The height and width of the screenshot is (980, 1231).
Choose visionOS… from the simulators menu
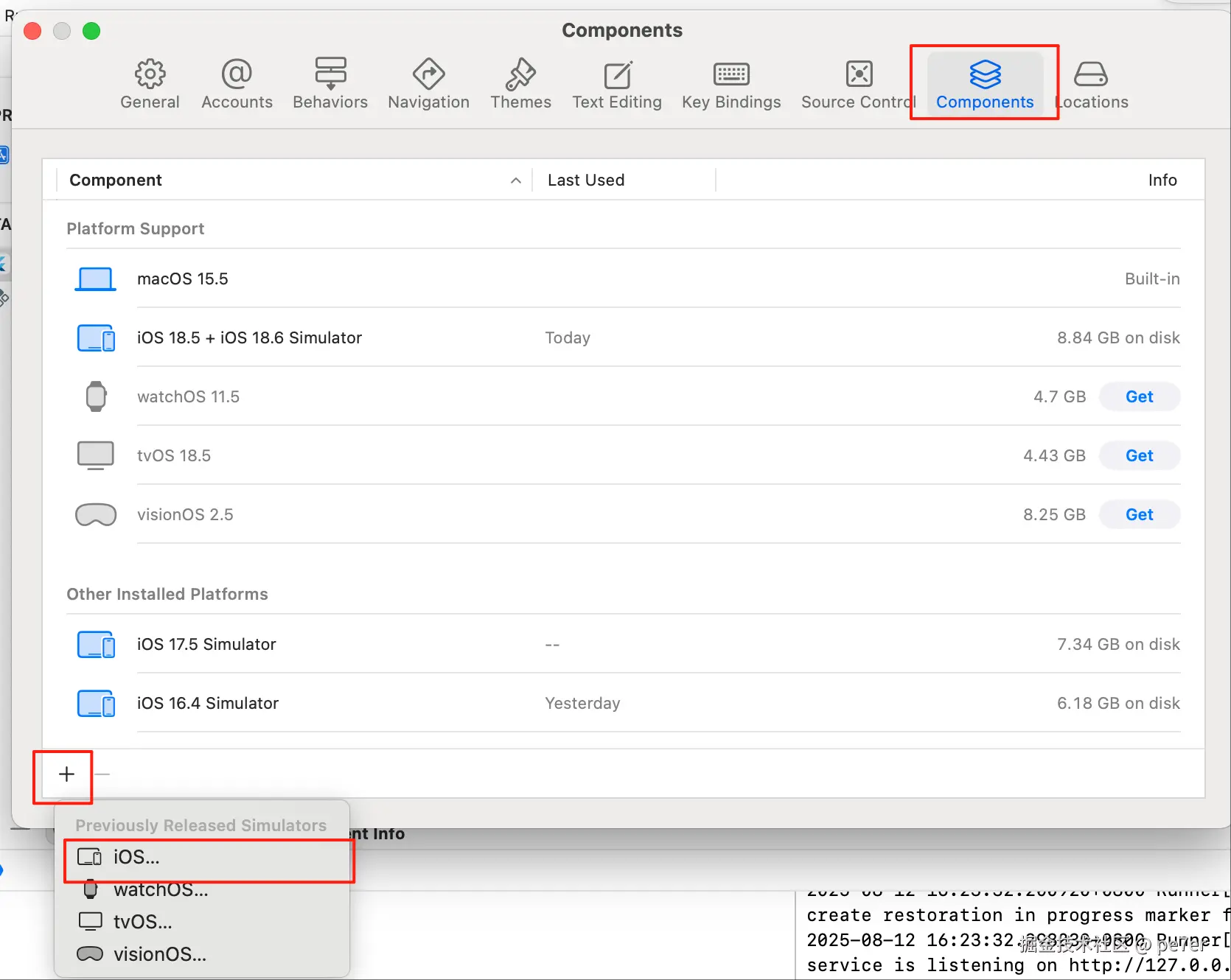pyautogui.click(x=202, y=954)
